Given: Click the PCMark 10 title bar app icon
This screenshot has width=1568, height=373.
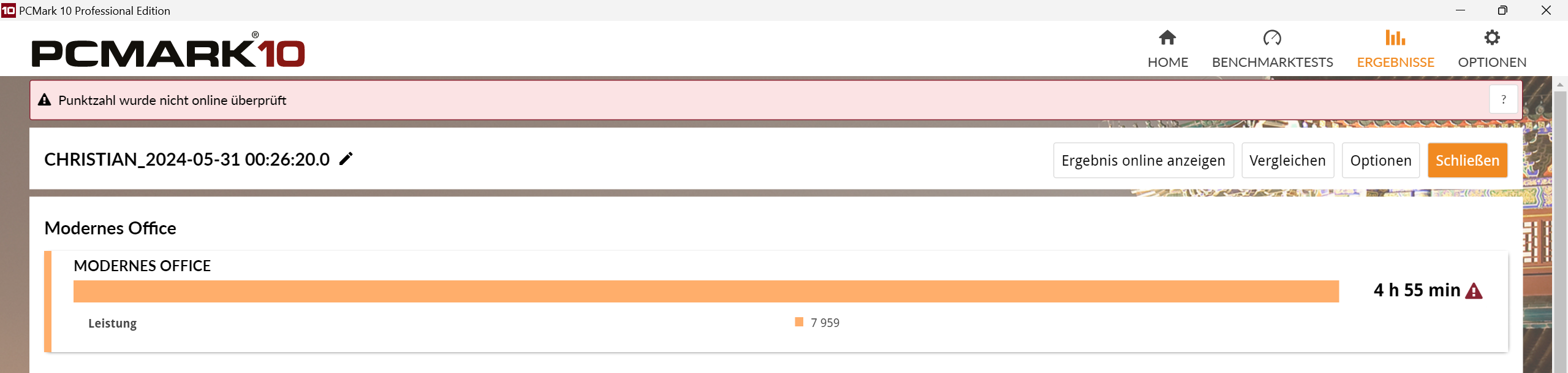Looking at the screenshot, I should point(9,10).
